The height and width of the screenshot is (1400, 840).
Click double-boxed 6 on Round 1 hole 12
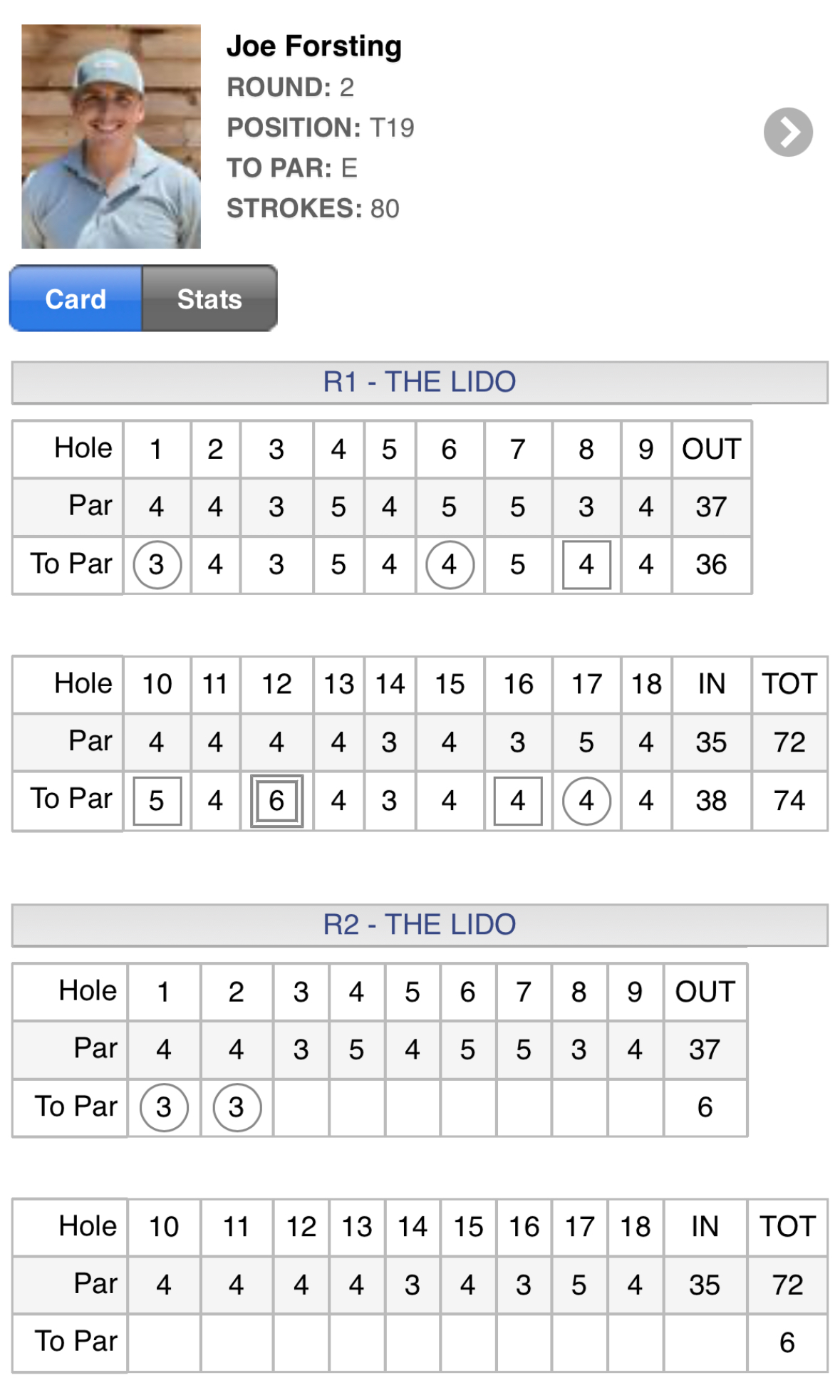(276, 801)
